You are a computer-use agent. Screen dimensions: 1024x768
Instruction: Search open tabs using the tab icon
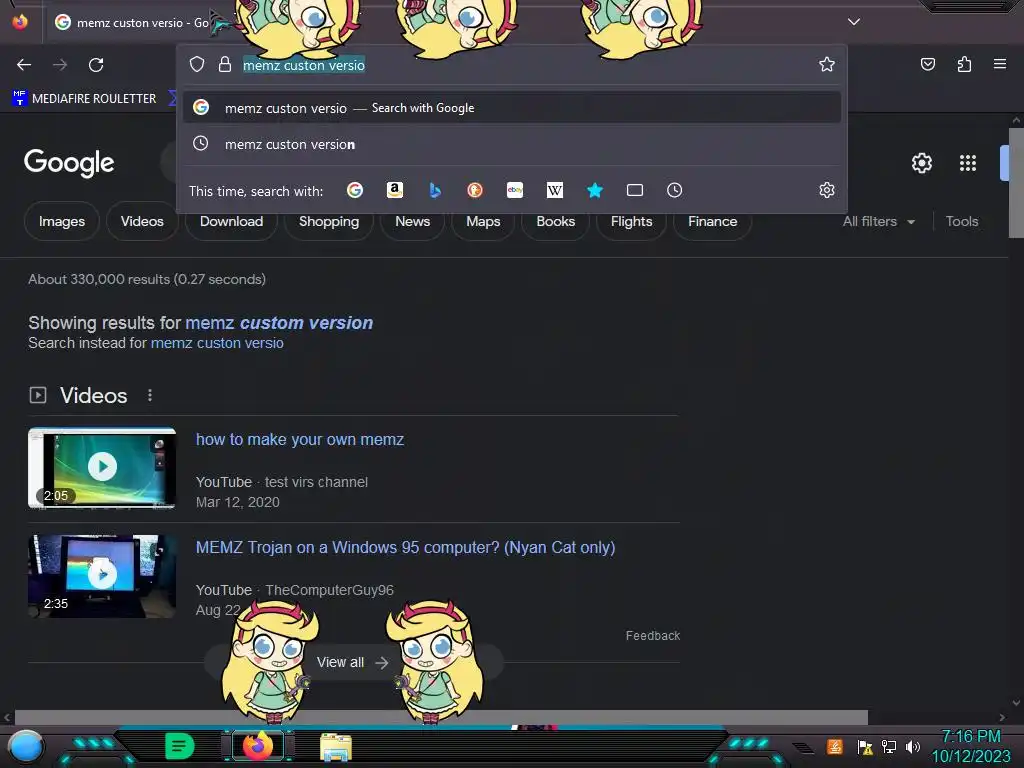coord(635,190)
